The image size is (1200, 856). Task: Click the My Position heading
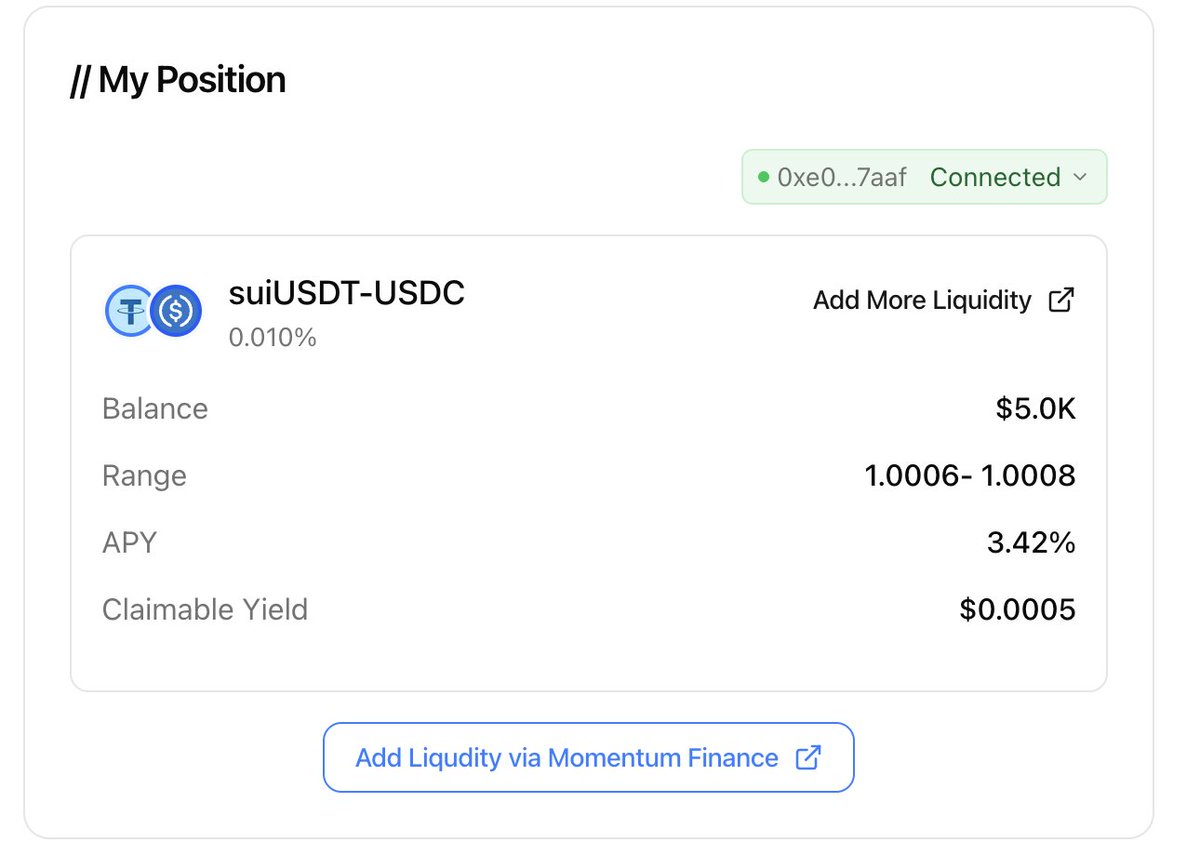178,80
